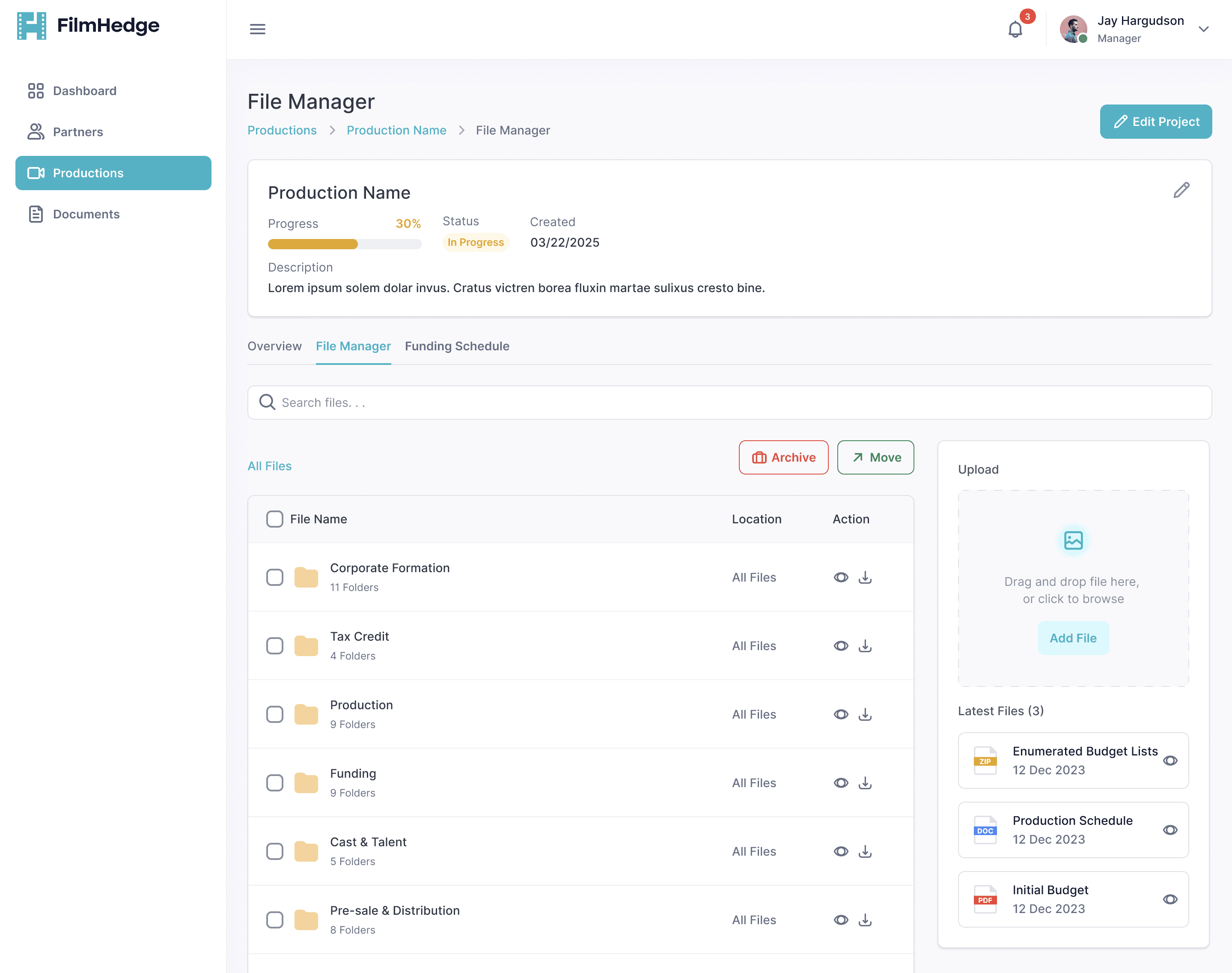This screenshot has height=973, width=1232.
Task: Click the Add File button
Action: coord(1073,638)
